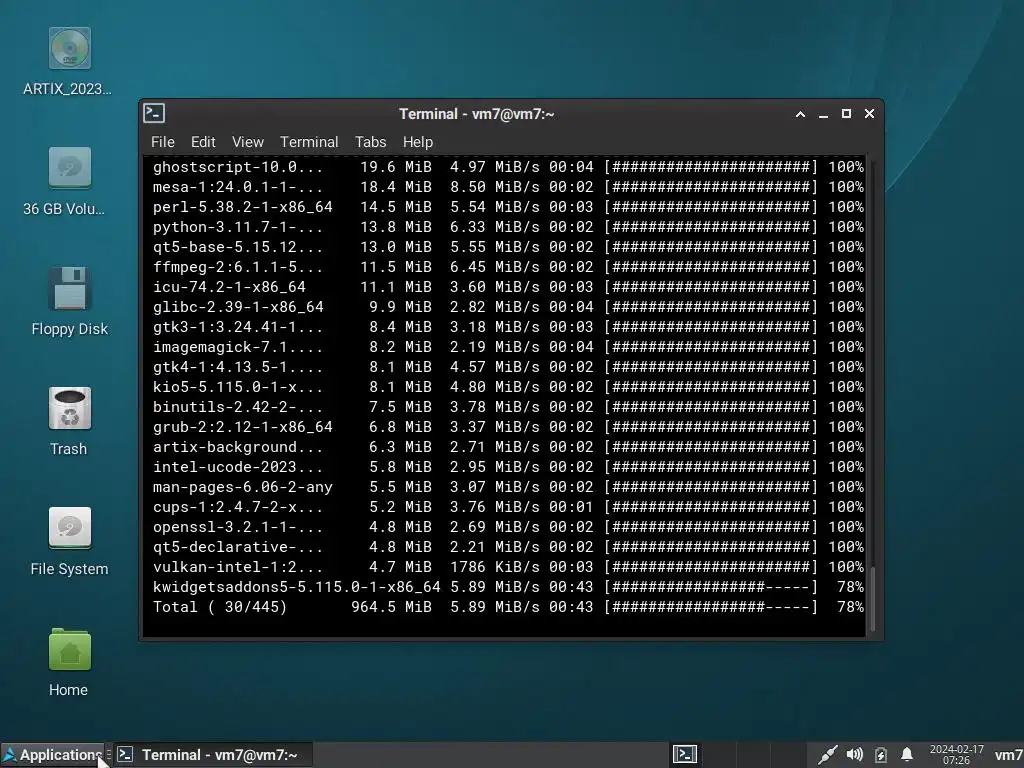The height and width of the screenshot is (768, 1024).
Task: Open the Trash desktop icon
Action: 69,408
